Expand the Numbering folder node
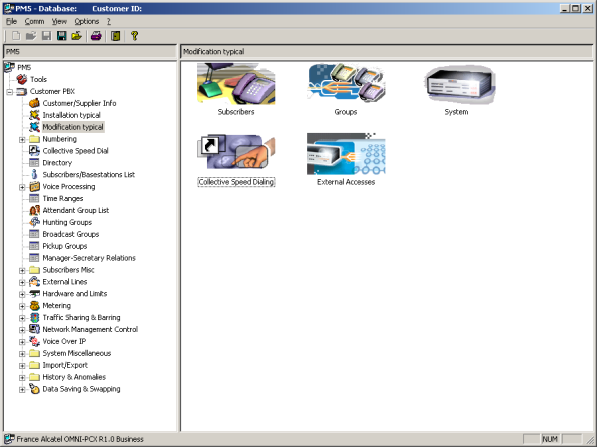 tap(22, 139)
